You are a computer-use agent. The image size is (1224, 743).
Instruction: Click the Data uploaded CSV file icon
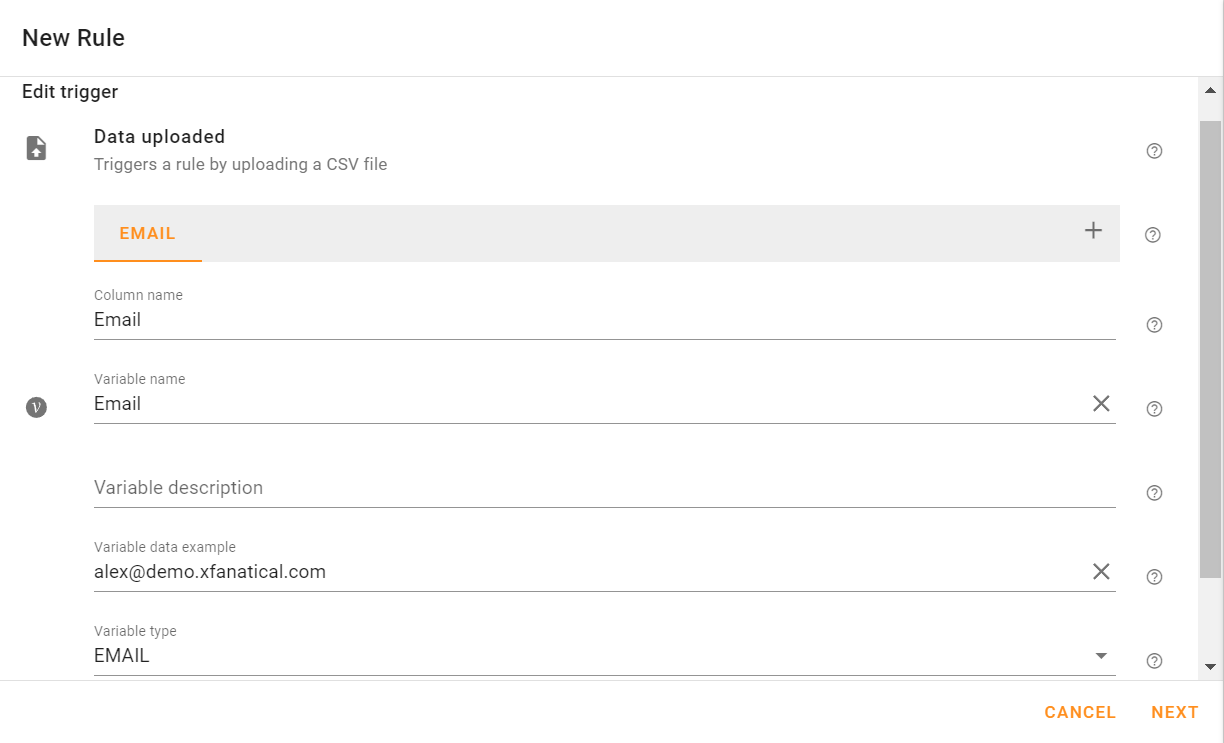[36, 147]
